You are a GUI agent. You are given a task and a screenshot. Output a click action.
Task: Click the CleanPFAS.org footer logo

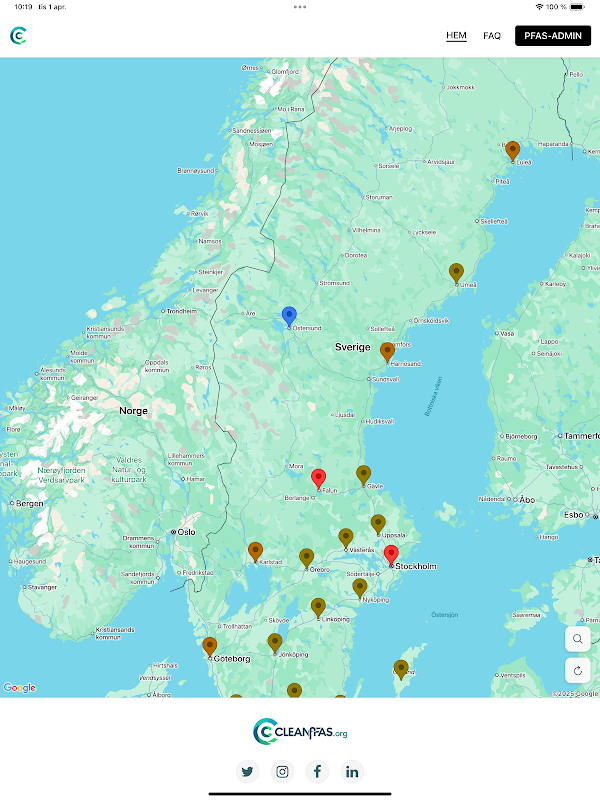pyautogui.click(x=300, y=732)
